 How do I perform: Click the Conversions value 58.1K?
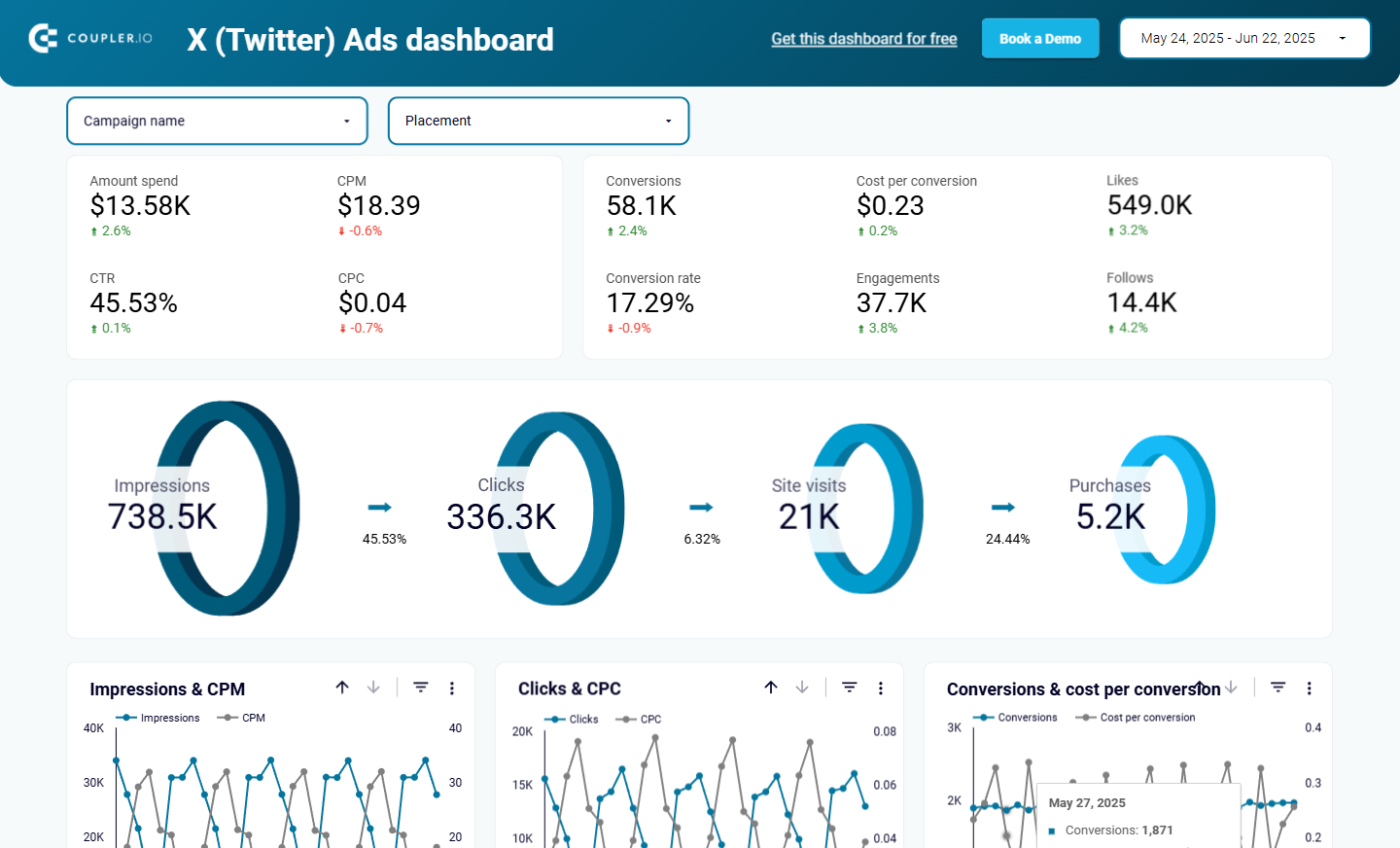[x=642, y=205]
